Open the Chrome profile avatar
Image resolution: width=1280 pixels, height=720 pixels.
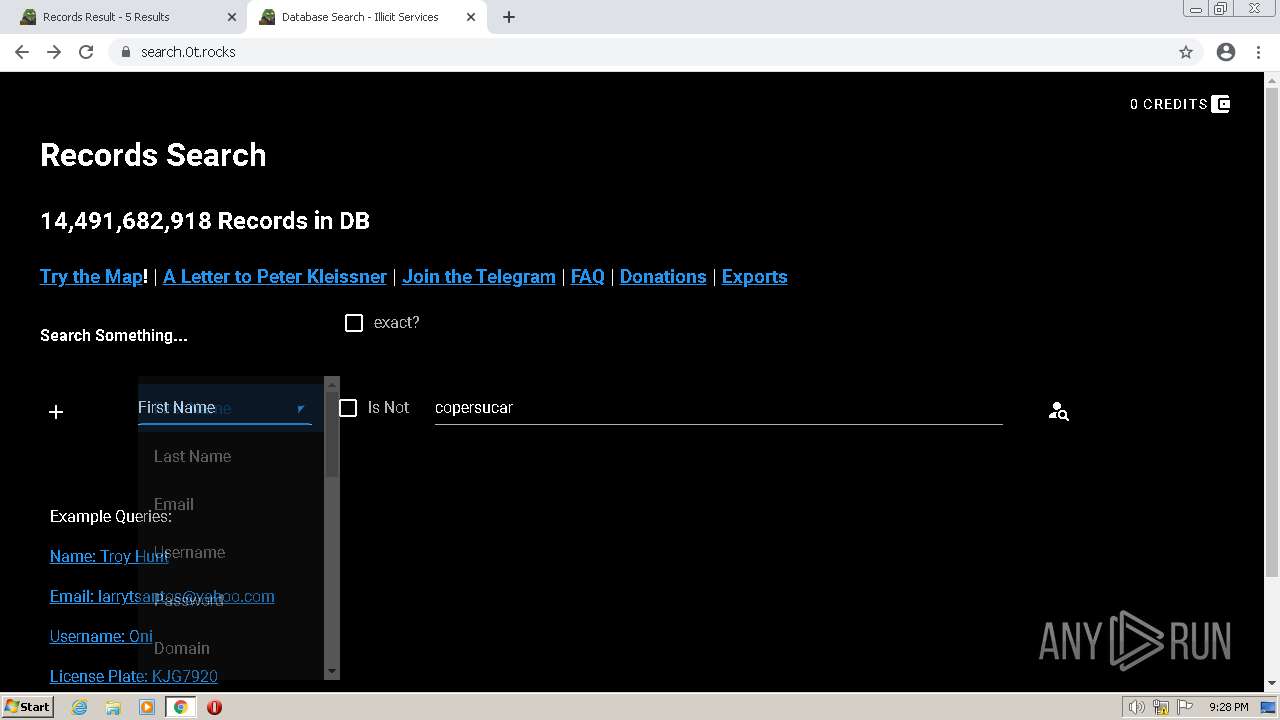pyautogui.click(x=1226, y=52)
